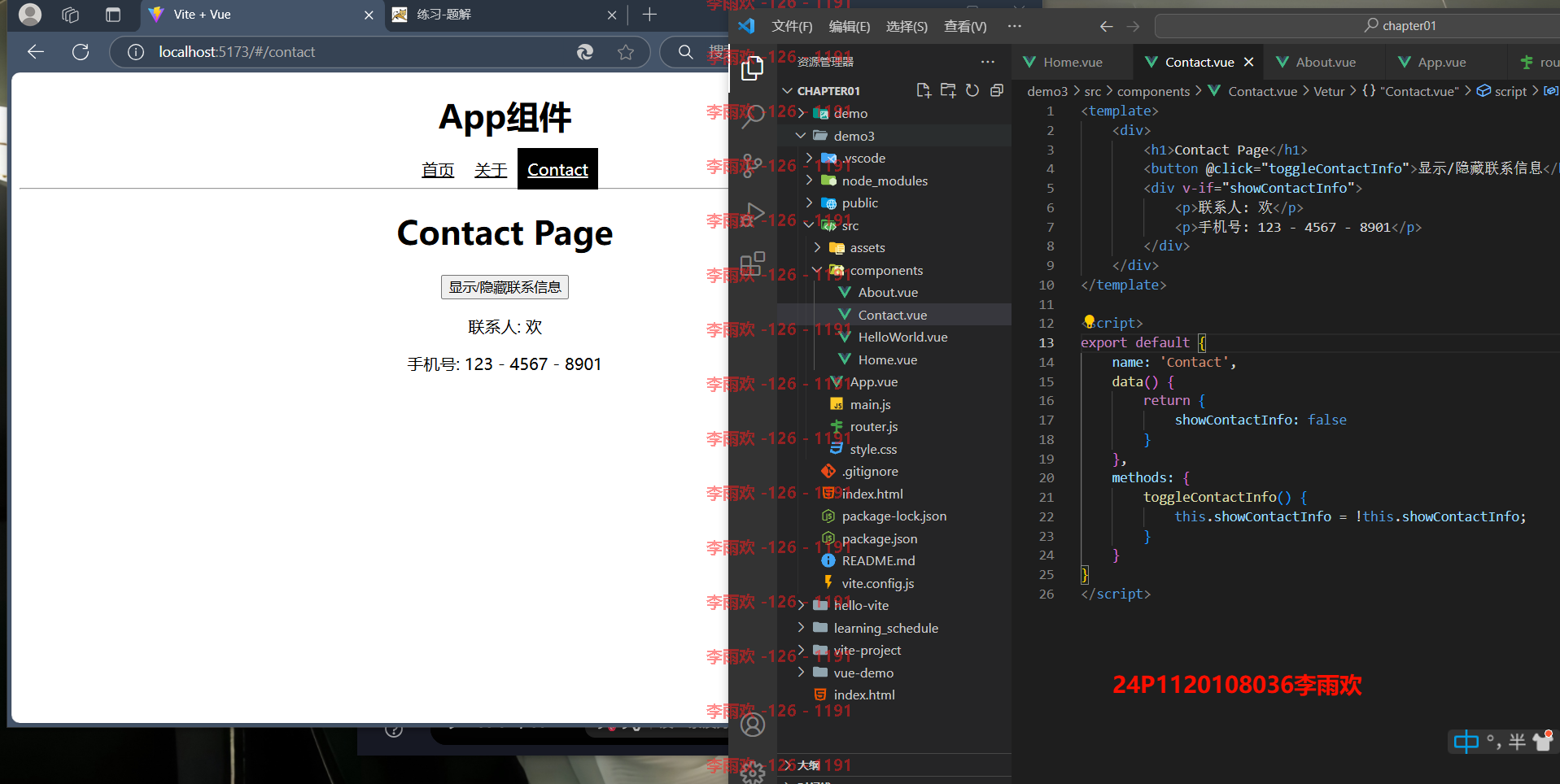The width and height of the screenshot is (1560, 784).
Task: Open the 选择(S) menu
Action: click(907, 26)
